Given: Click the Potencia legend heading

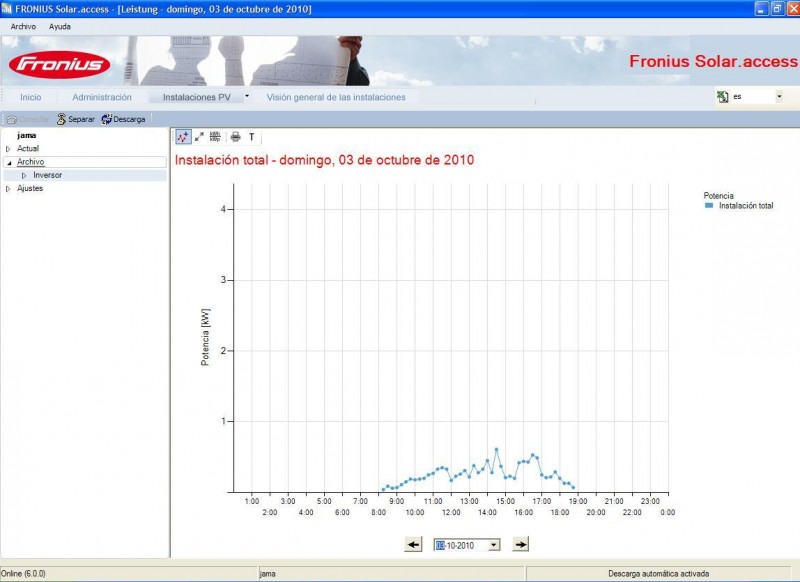Looking at the screenshot, I should [x=718, y=195].
